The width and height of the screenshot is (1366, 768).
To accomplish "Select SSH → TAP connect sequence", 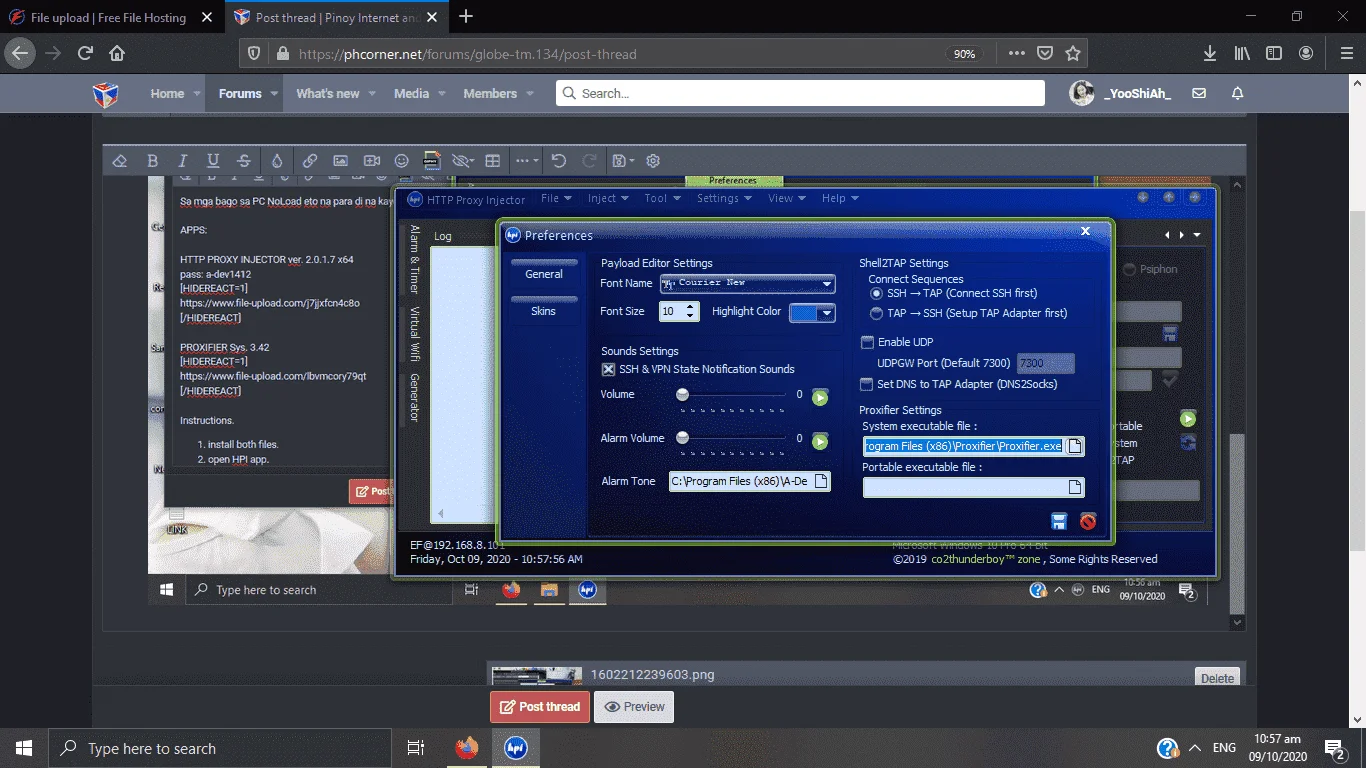I will [876, 293].
